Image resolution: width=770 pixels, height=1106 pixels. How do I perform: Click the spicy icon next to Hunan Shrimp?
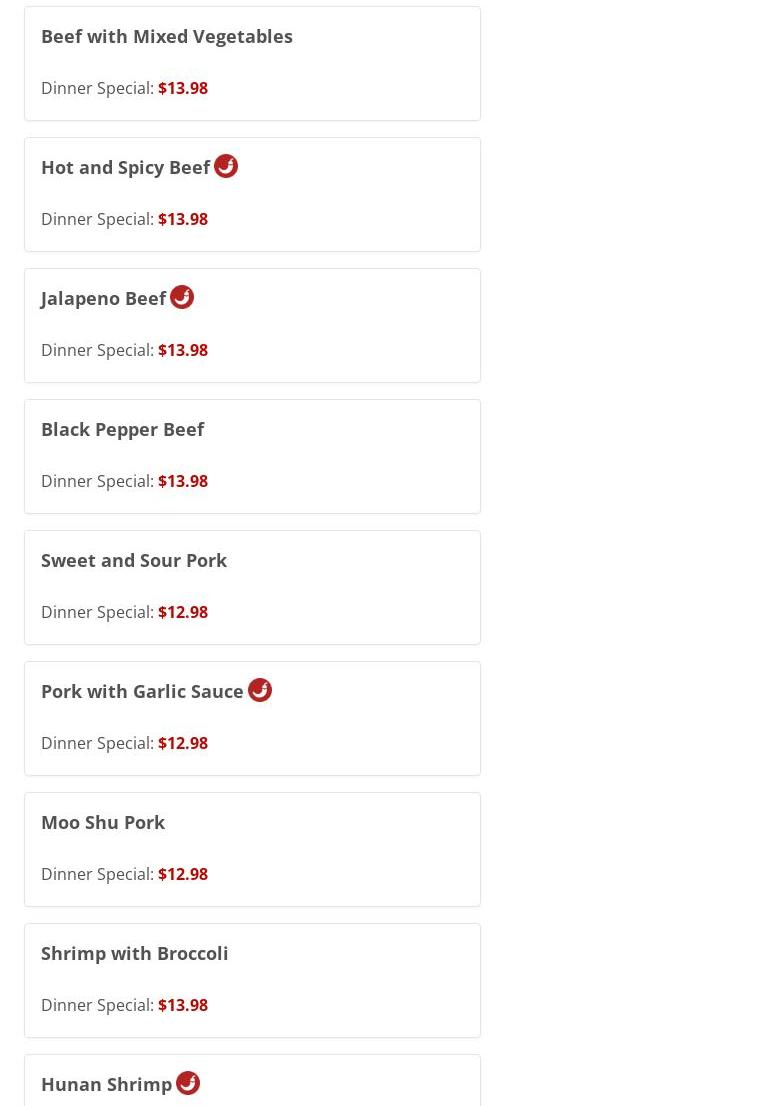click(188, 1083)
